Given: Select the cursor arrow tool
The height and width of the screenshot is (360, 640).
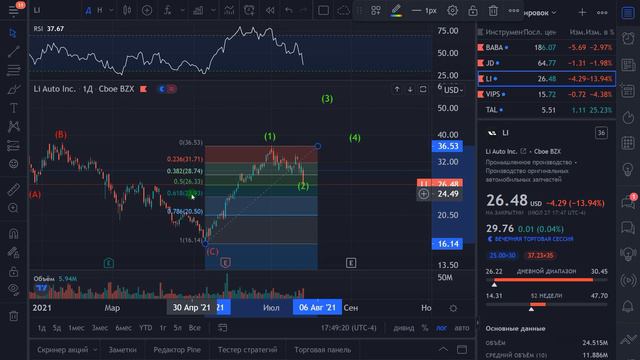Looking at the screenshot, I should point(13,33).
